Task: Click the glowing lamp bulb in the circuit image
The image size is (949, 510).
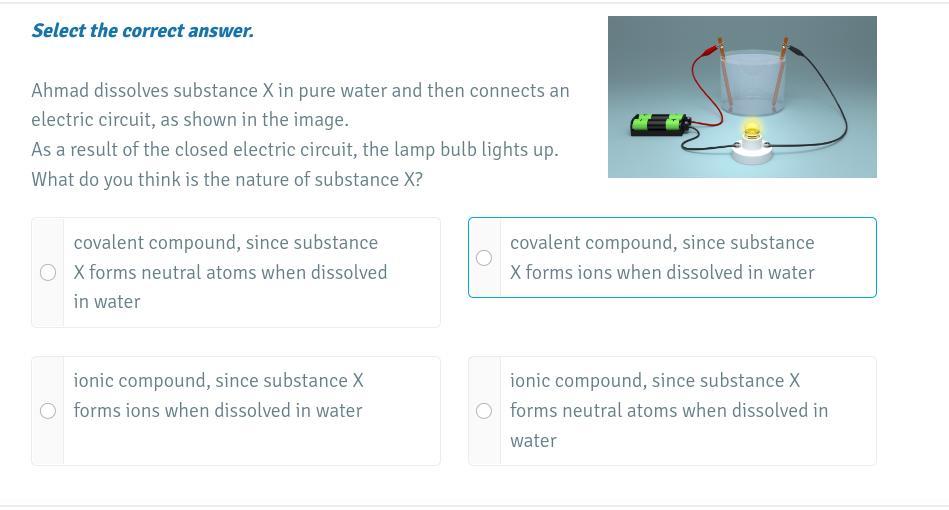Action: point(752,131)
